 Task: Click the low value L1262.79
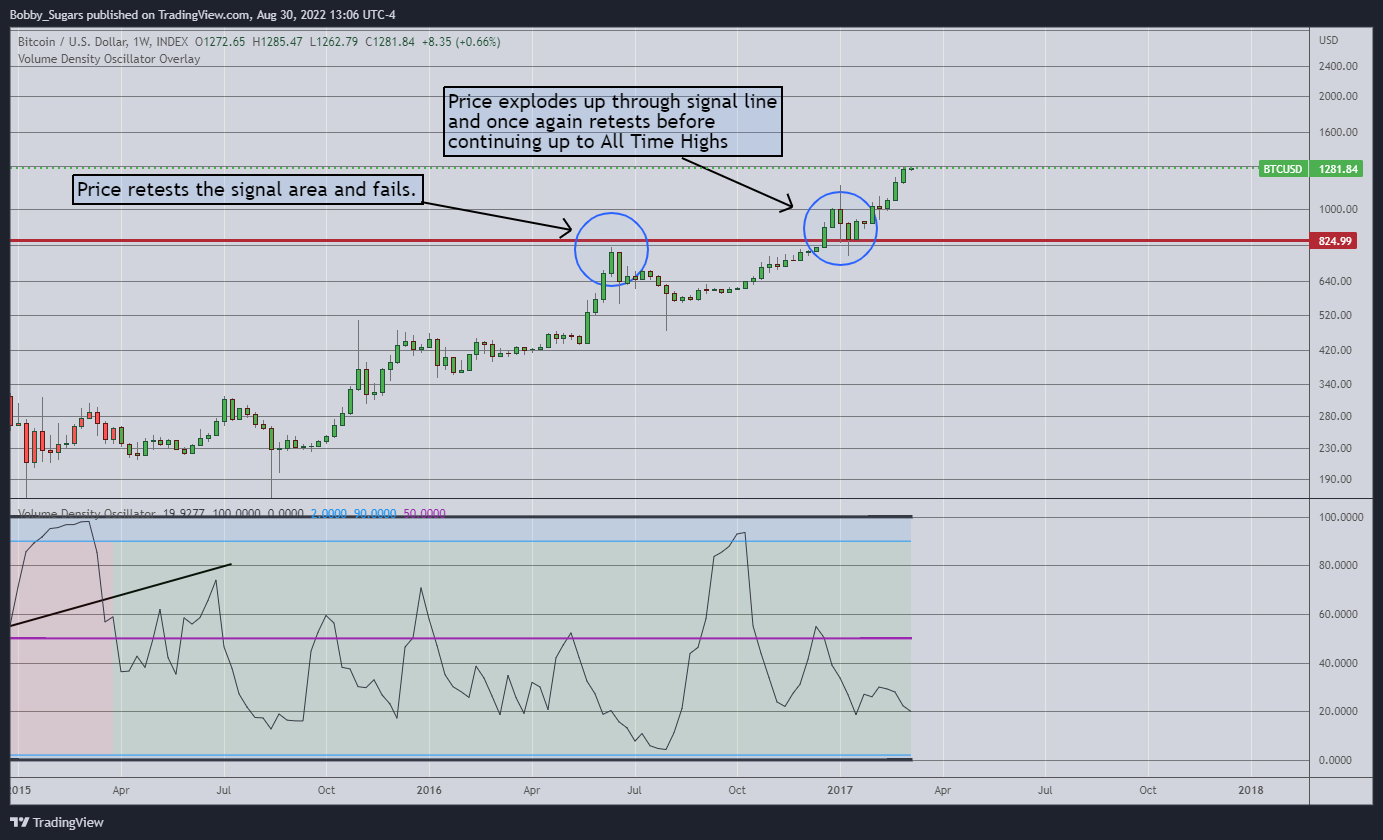(x=332, y=42)
